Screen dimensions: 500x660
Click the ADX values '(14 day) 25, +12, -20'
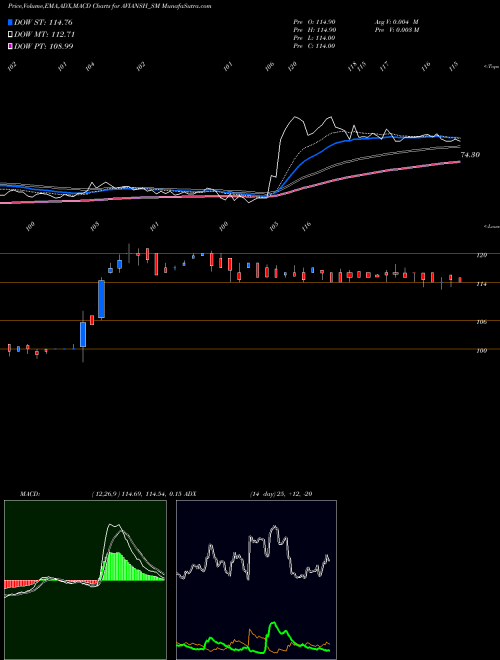(281, 494)
